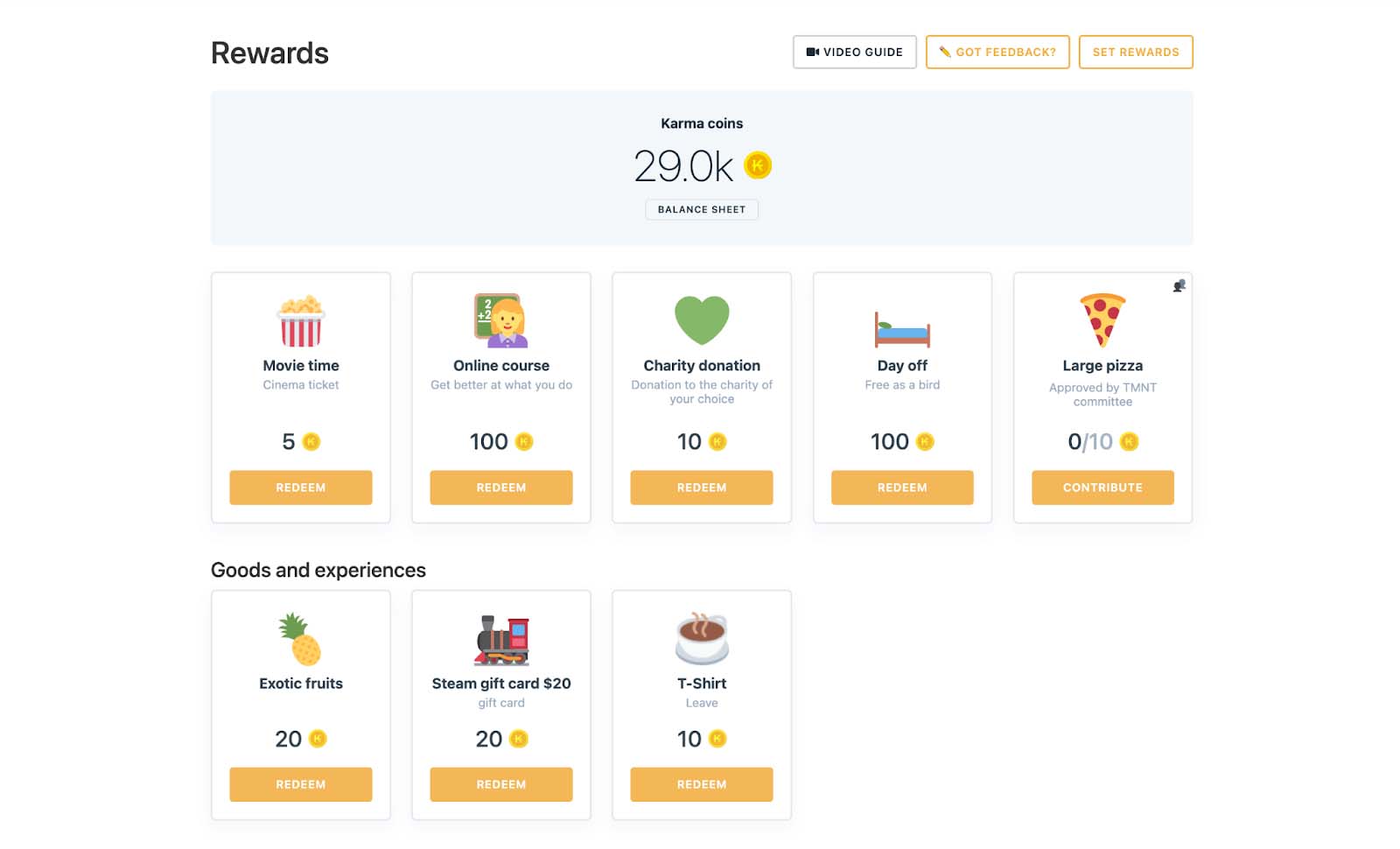Screen dimensions: 1400x849
Task: Click the pineapple icon on Exotic fruits card
Action: point(300,642)
